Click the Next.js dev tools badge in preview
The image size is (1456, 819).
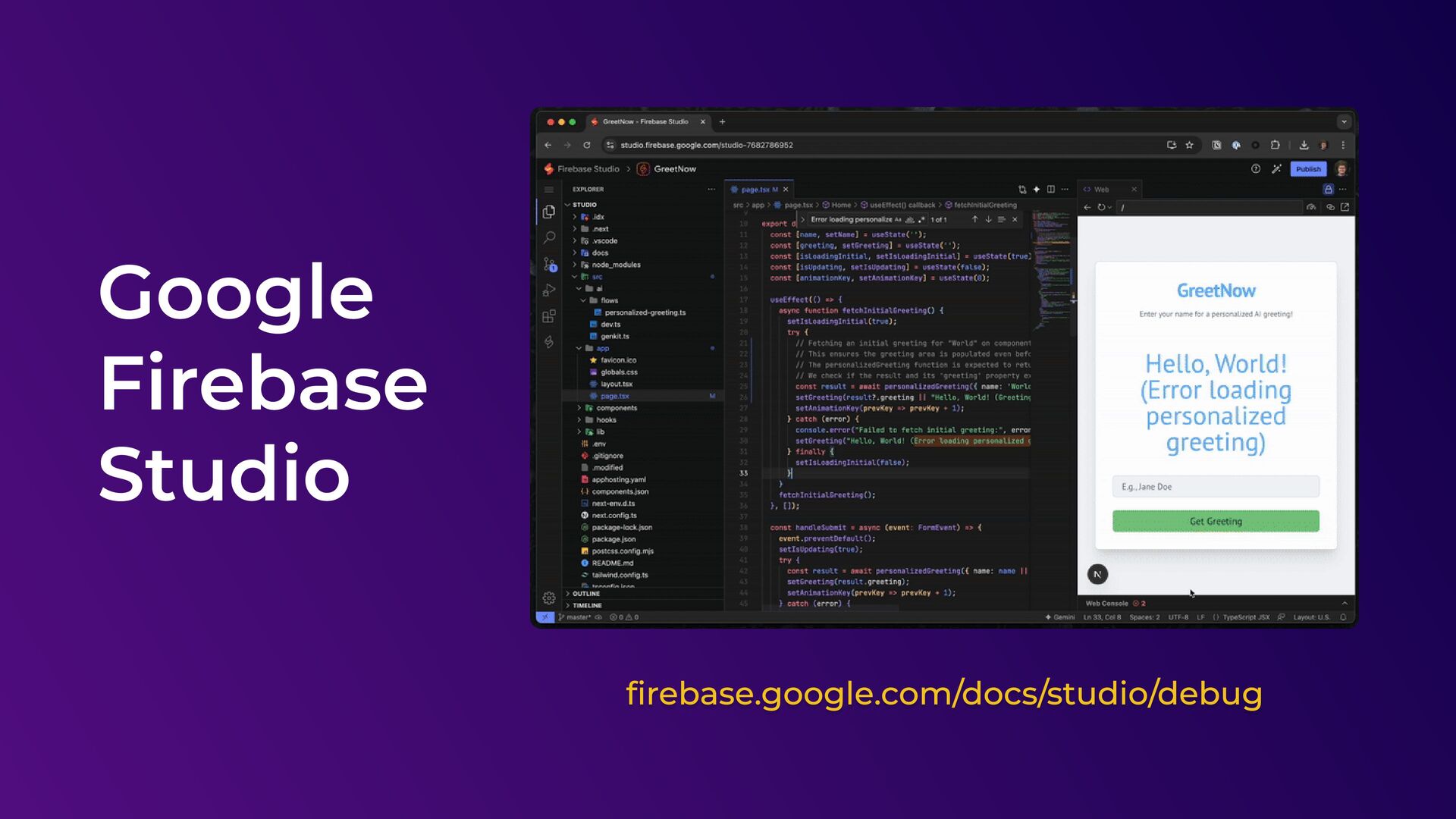pos(1097,574)
